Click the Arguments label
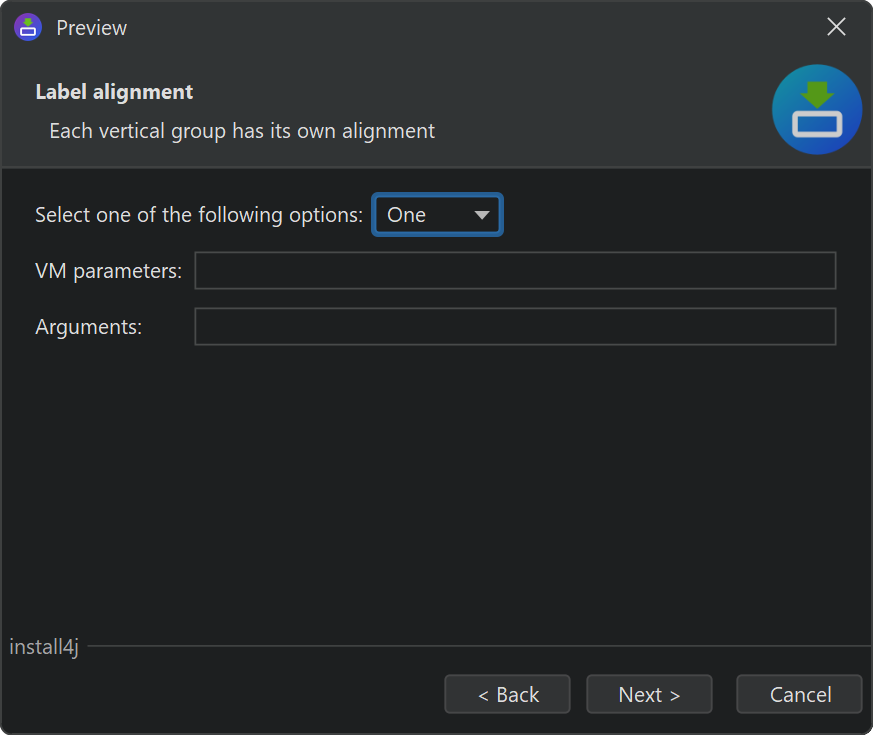 click(x=89, y=327)
